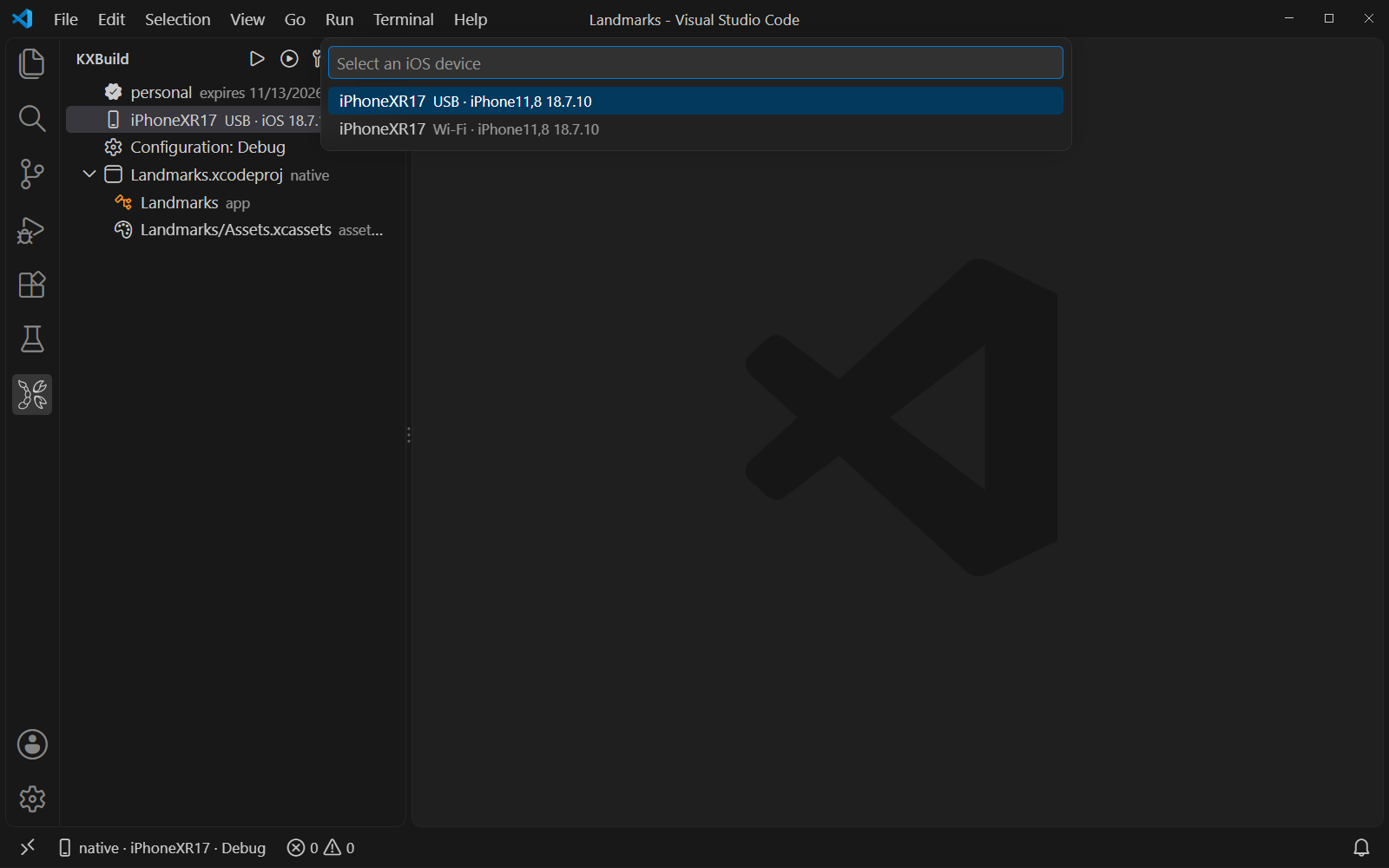Open the Testing flask view
The width and height of the screenshot is (1389, 868).
coord(32,339)
